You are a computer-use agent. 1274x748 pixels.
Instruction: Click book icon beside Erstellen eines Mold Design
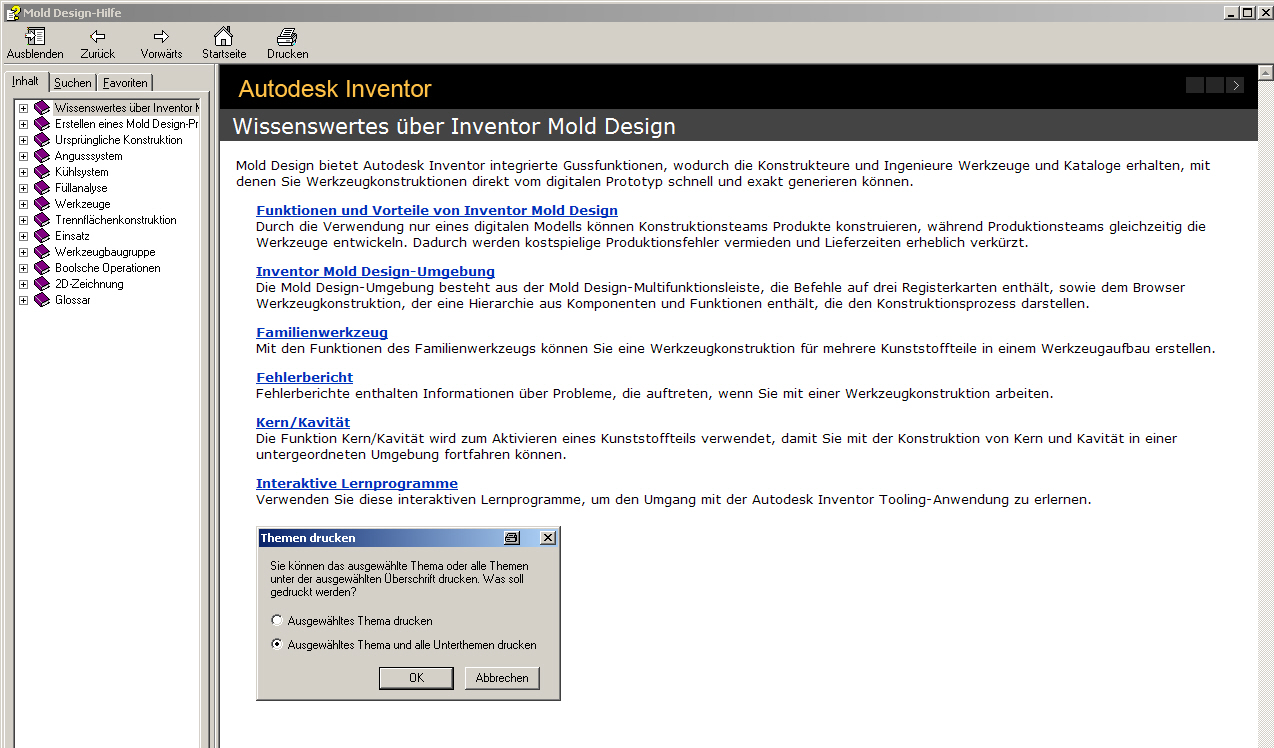[x=41, y=124]
